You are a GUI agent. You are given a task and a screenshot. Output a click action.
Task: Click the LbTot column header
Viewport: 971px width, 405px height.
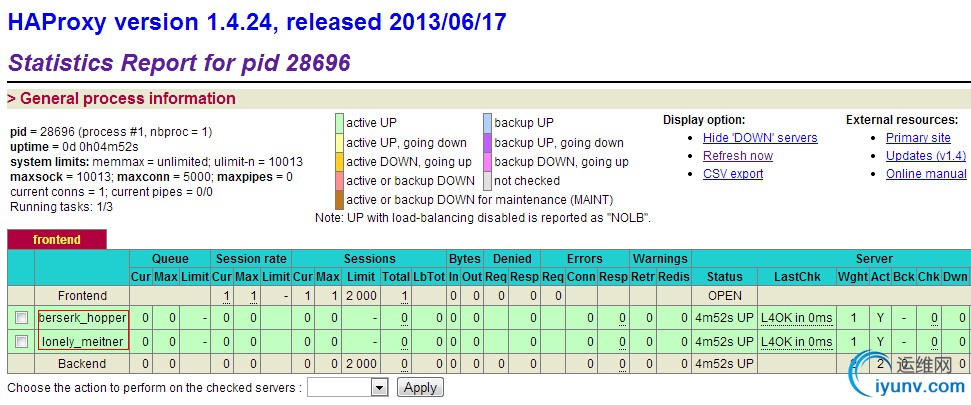coord(429,277)
